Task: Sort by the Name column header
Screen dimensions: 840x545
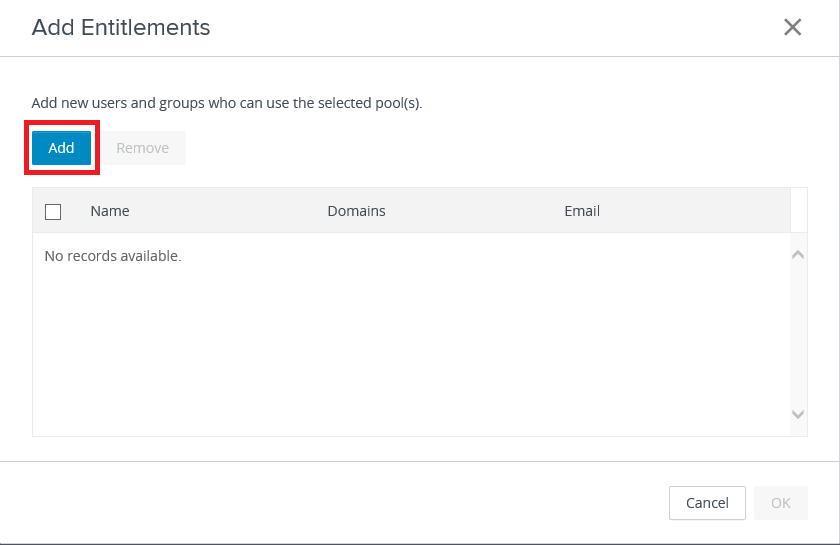Action: pyautogui.click(x=110, y=211)
